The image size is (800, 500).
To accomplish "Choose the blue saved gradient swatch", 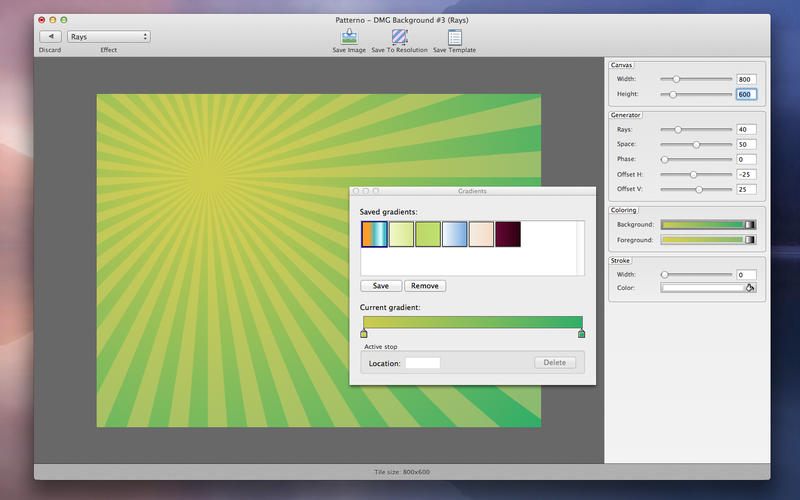I will point(455,234).
